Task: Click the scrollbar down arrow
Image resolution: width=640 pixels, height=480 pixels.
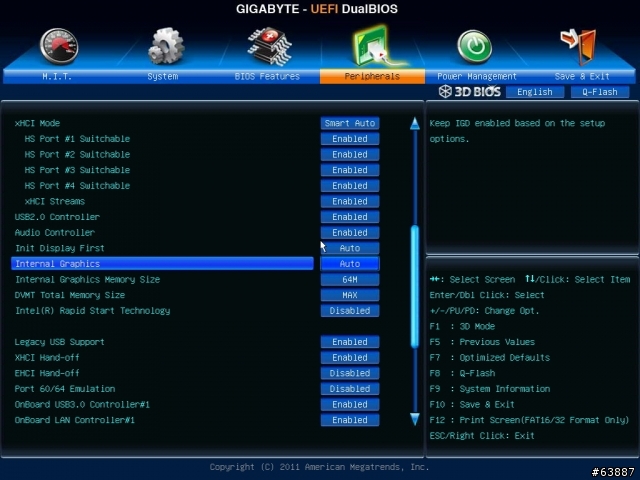Action: pyautogui.click(x=415, y=419)
